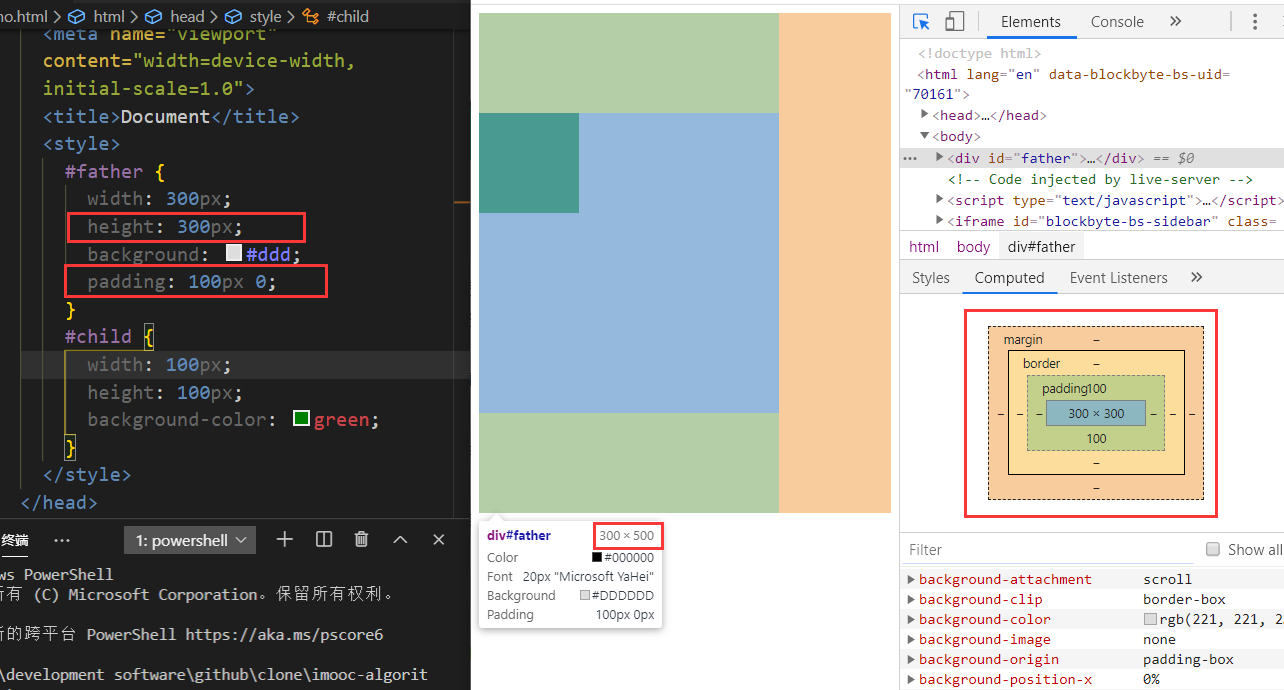Click the green child box in preview
Viewport: 1284px width, 690px height.
(529, 163)
